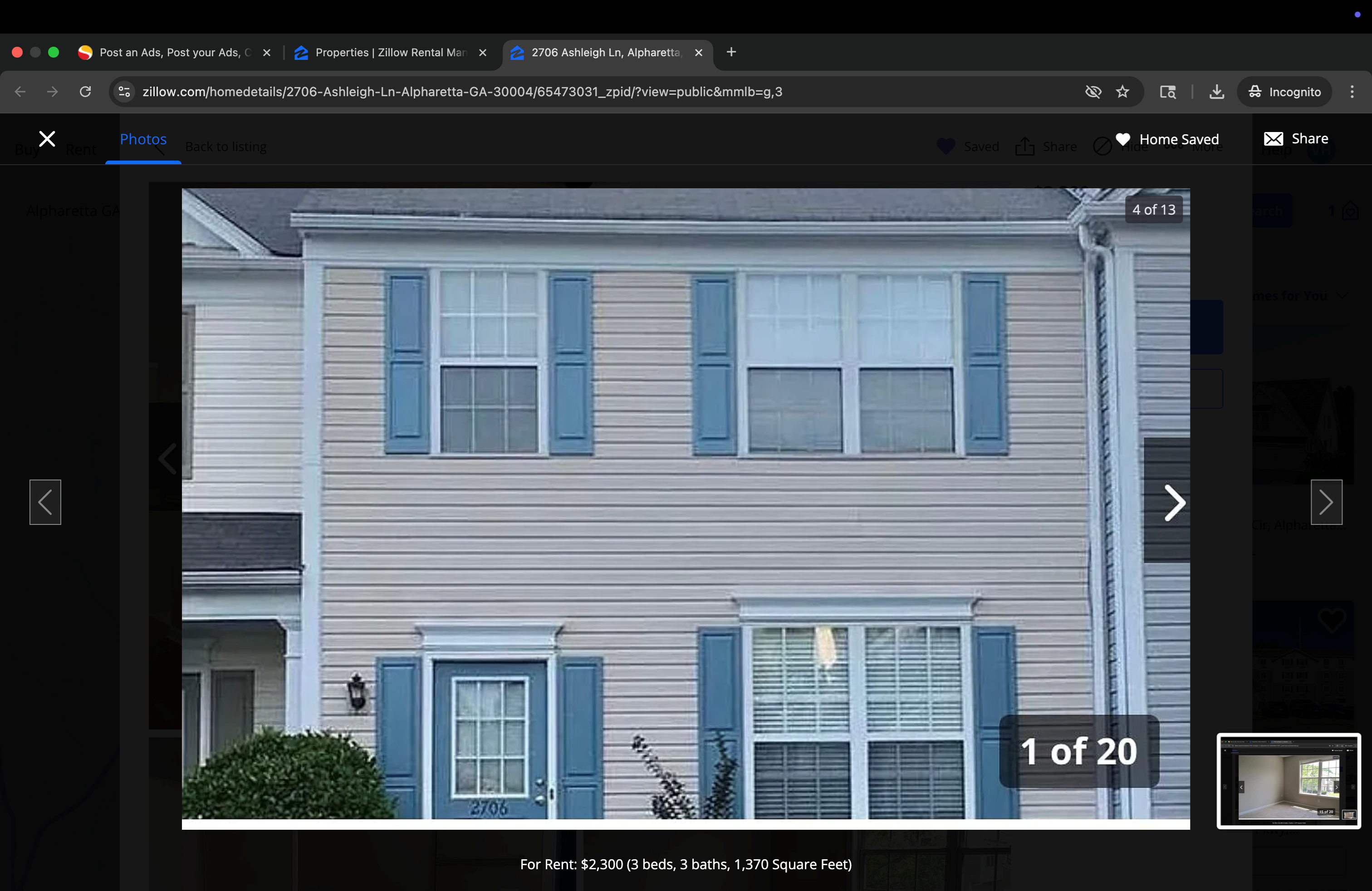Select the 2706 Ashleigh Ln browser tab
Image resolution: width=1372 pixels, height=891 pixels.
607,53
